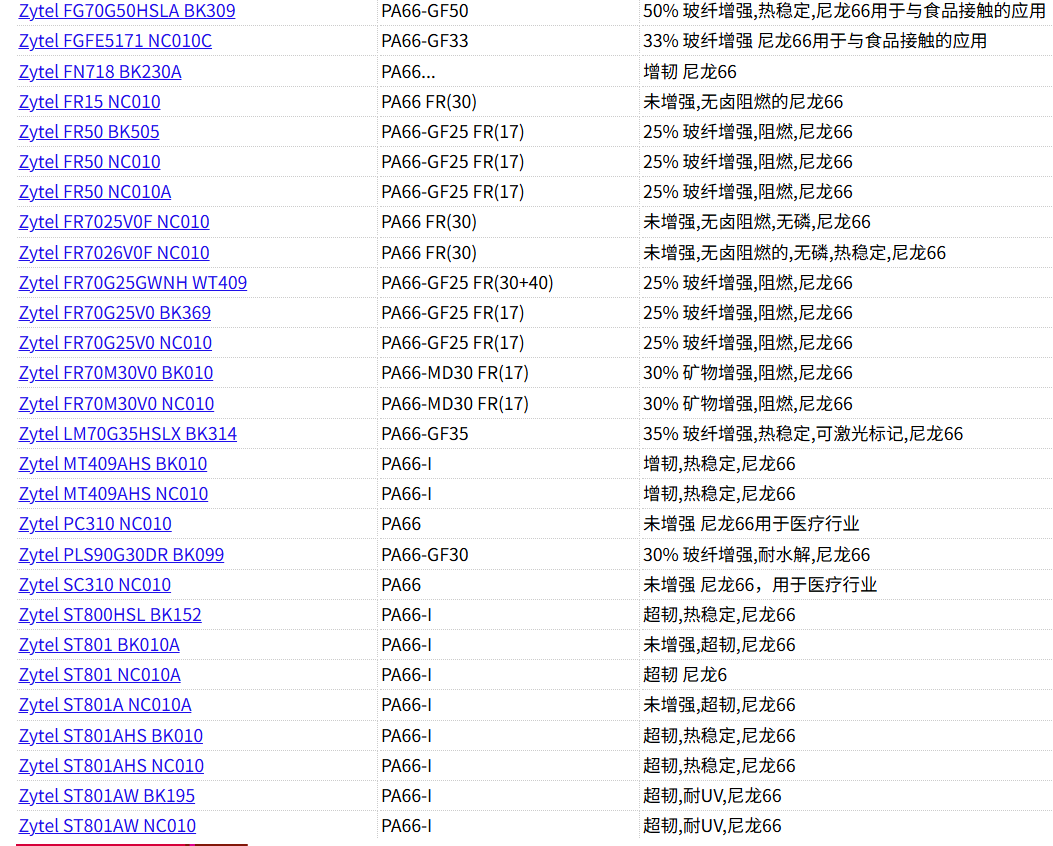Click the Zytel SC310 NC010 link
1053x846 pixels.
click(x=95, y=585)
